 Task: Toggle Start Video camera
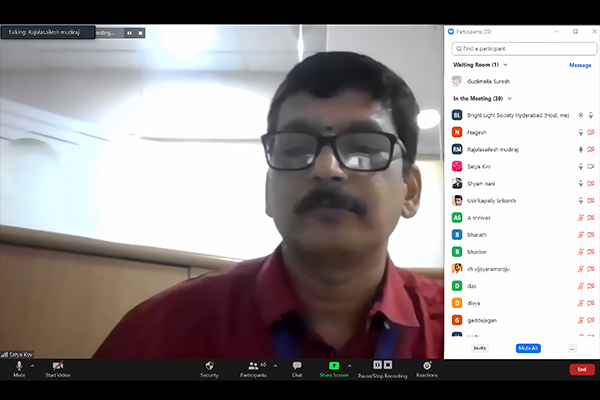(58, 366)
